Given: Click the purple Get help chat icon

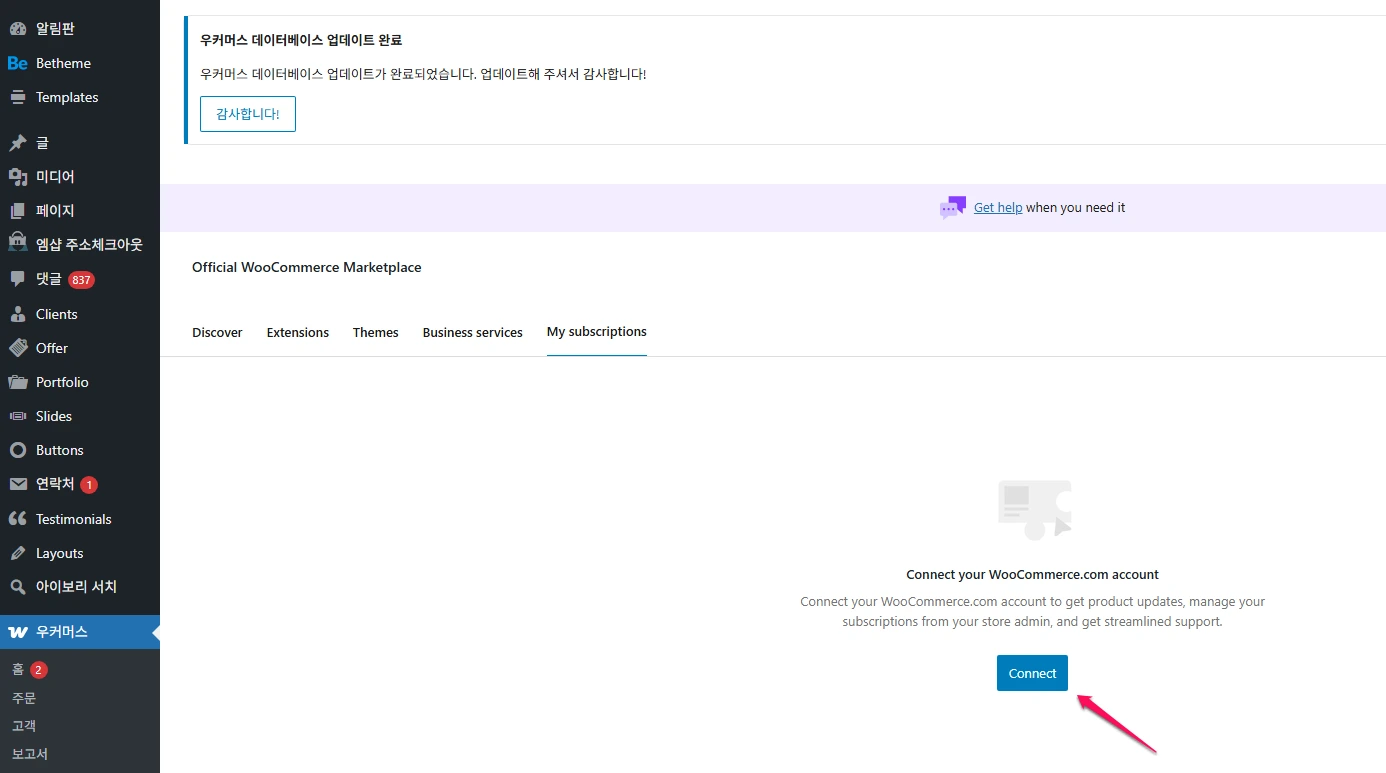Looking at the screenshot, I should pyautogui.click(x=951, y=207).
